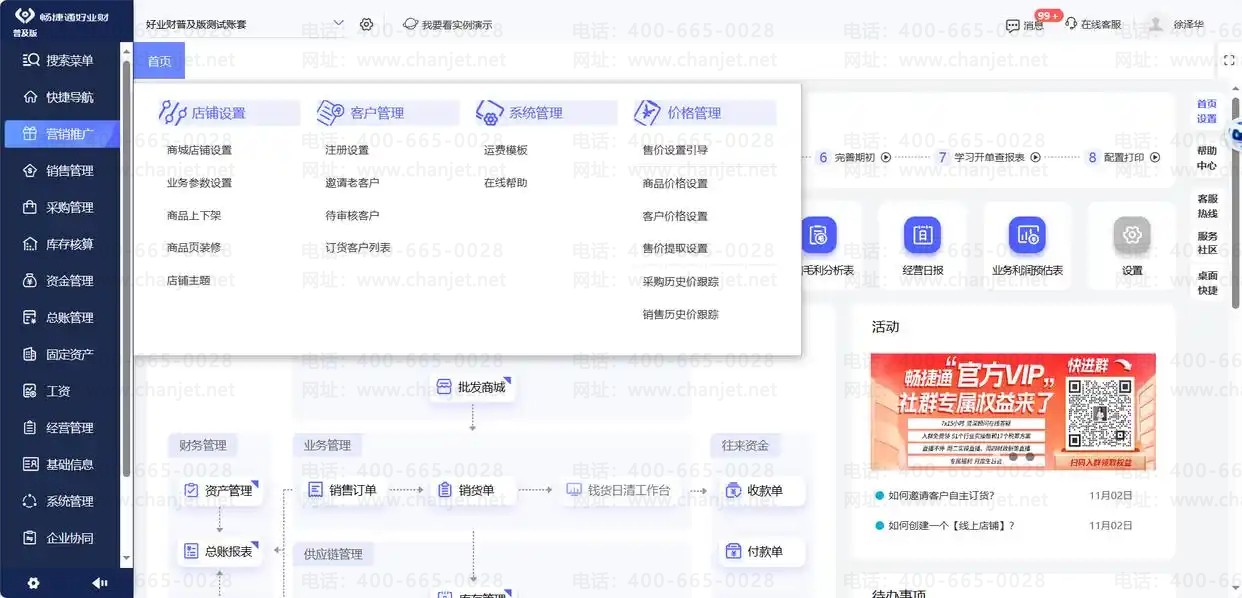This screenshot has height=598, width=1242.
Task: Click the 在线客服 headset icon
Action: click(x=1071, y=24)
